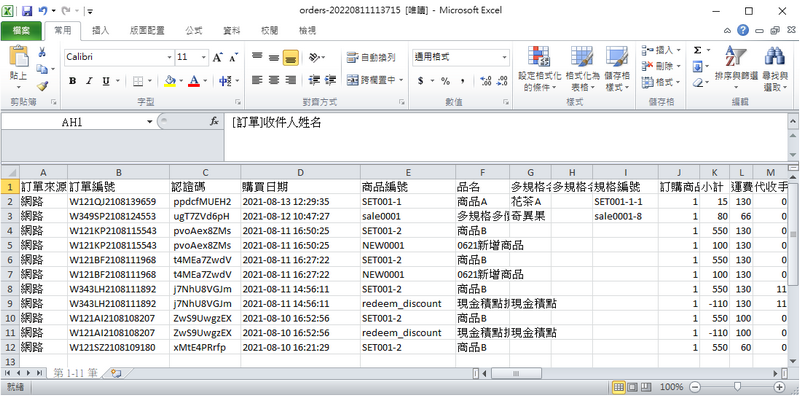Click the Undo arrow icon
The height and width of the screenshot is (396, 800).
click(x=43, y=10)
